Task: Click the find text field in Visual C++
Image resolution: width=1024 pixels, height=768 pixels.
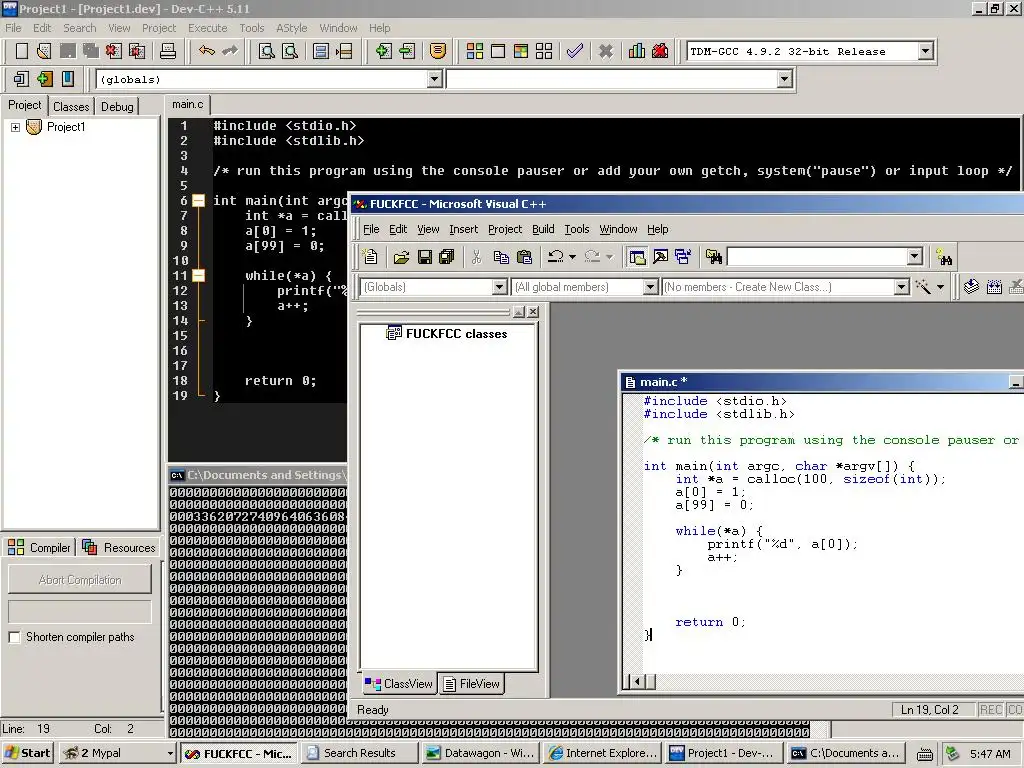Action: pyautogui.click(x=817, y=257)
